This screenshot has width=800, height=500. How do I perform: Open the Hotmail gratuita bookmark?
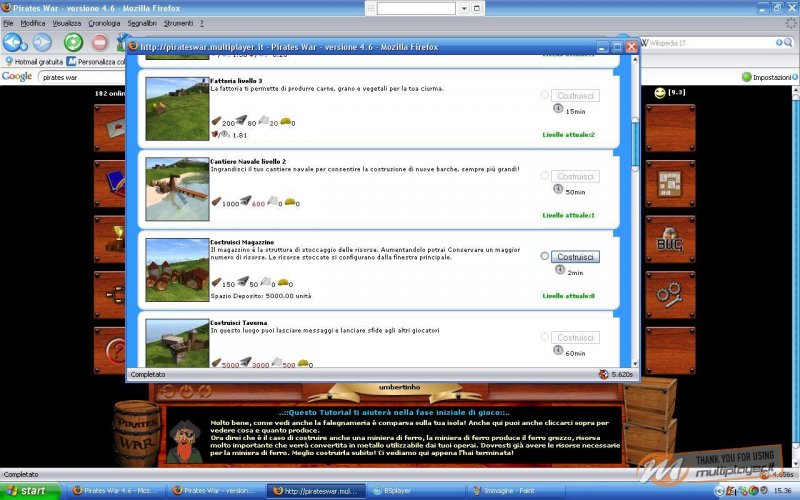coord(34,61)
